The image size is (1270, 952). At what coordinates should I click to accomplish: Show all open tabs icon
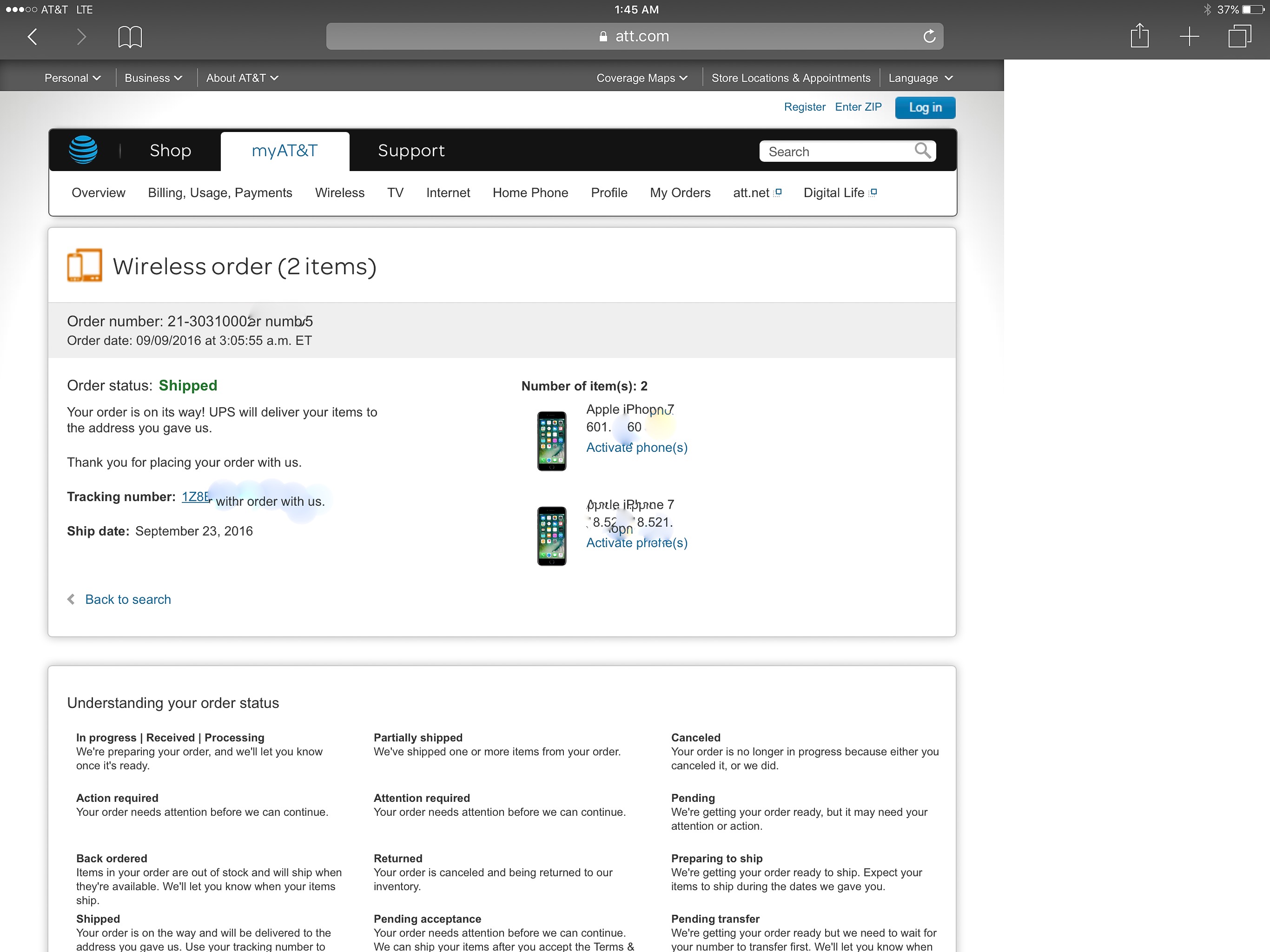click(x=1240, y=36)
